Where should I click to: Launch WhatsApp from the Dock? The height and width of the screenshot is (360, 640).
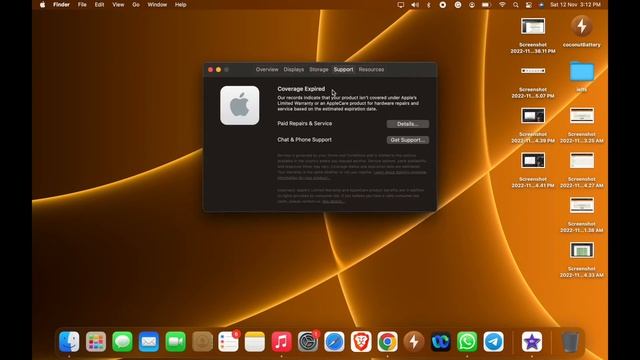coord(467,342)
